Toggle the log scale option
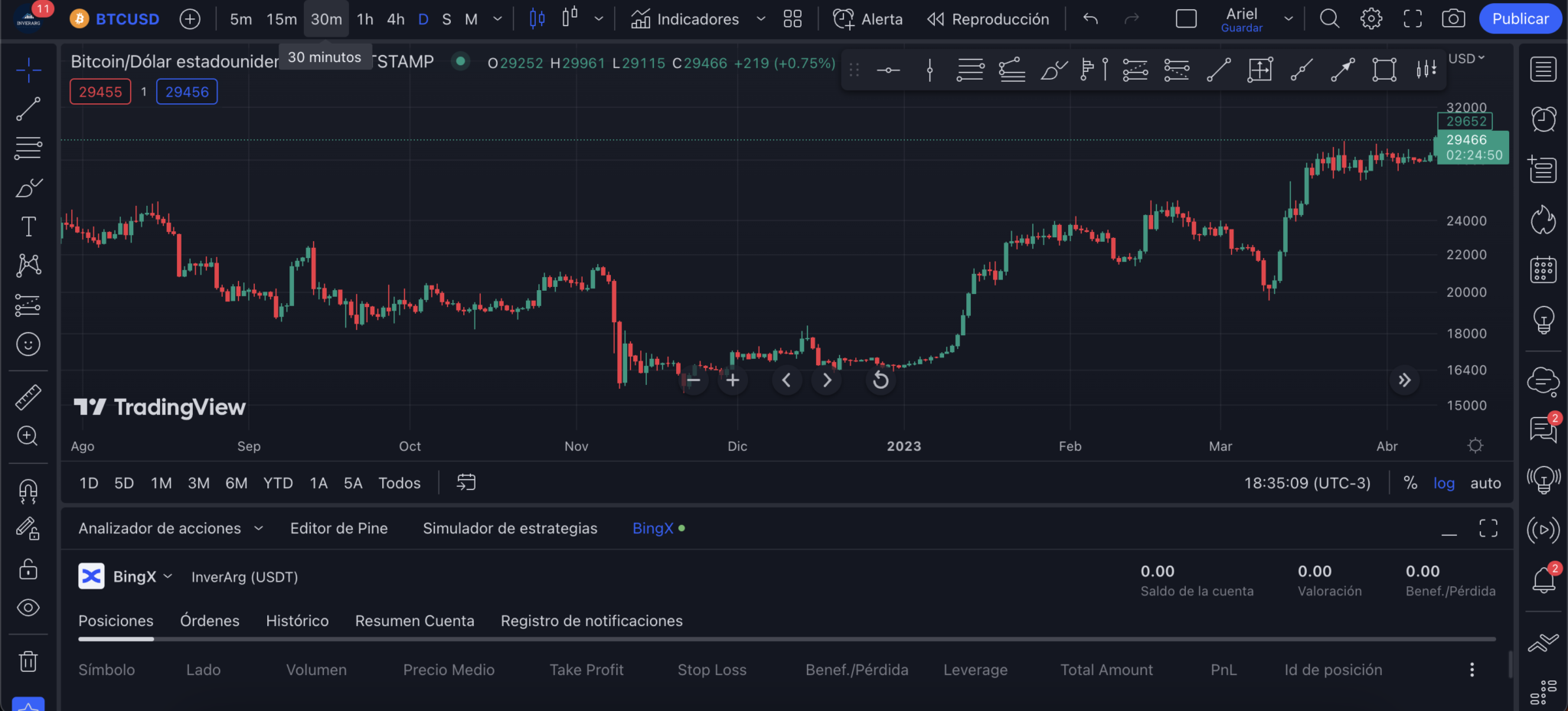This screenshot has width=1568, height=711. click(x=1444, y=483)
